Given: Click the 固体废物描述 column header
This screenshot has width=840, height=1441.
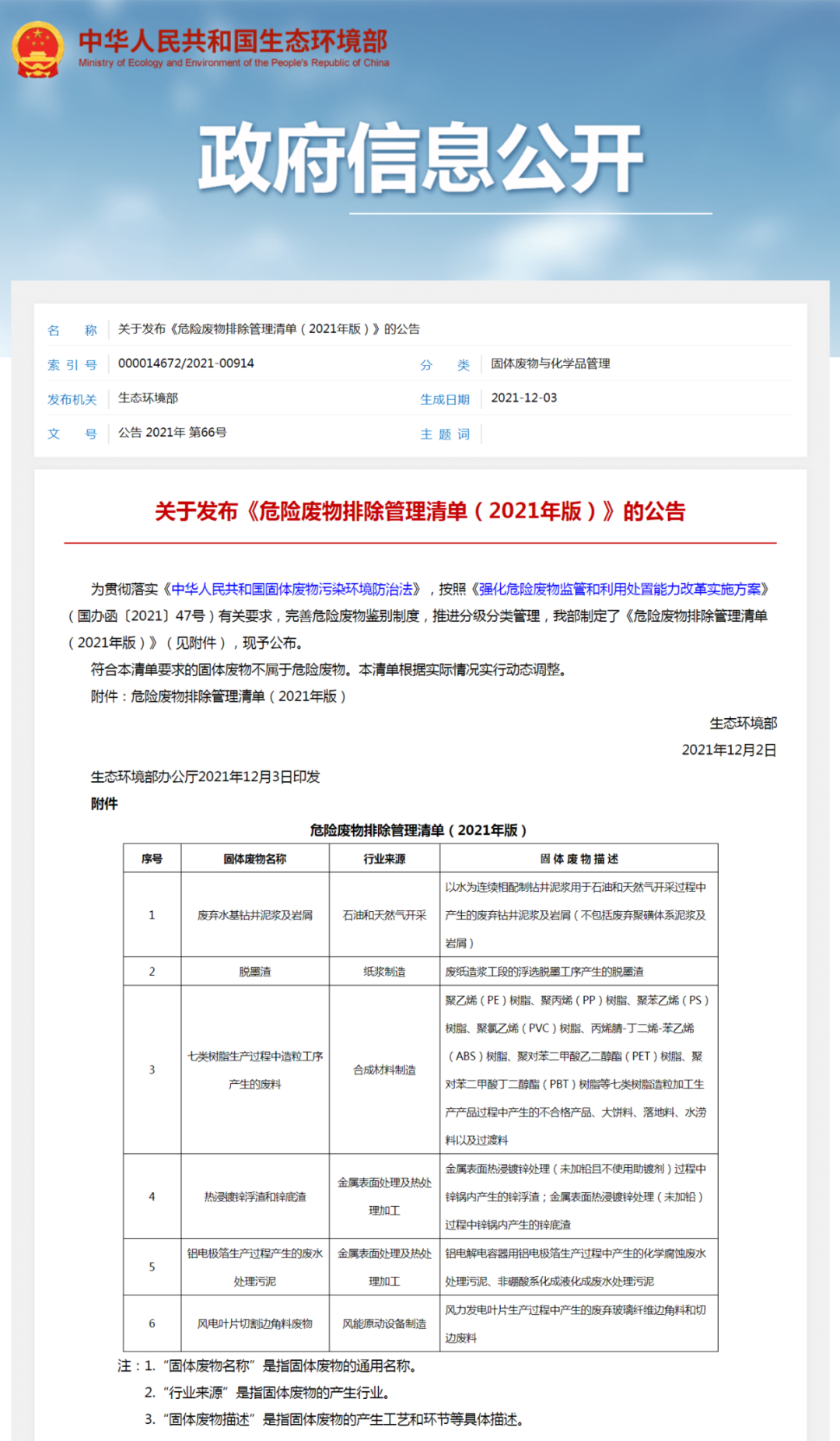Looking at the screenshot, I should coord(579,859).
